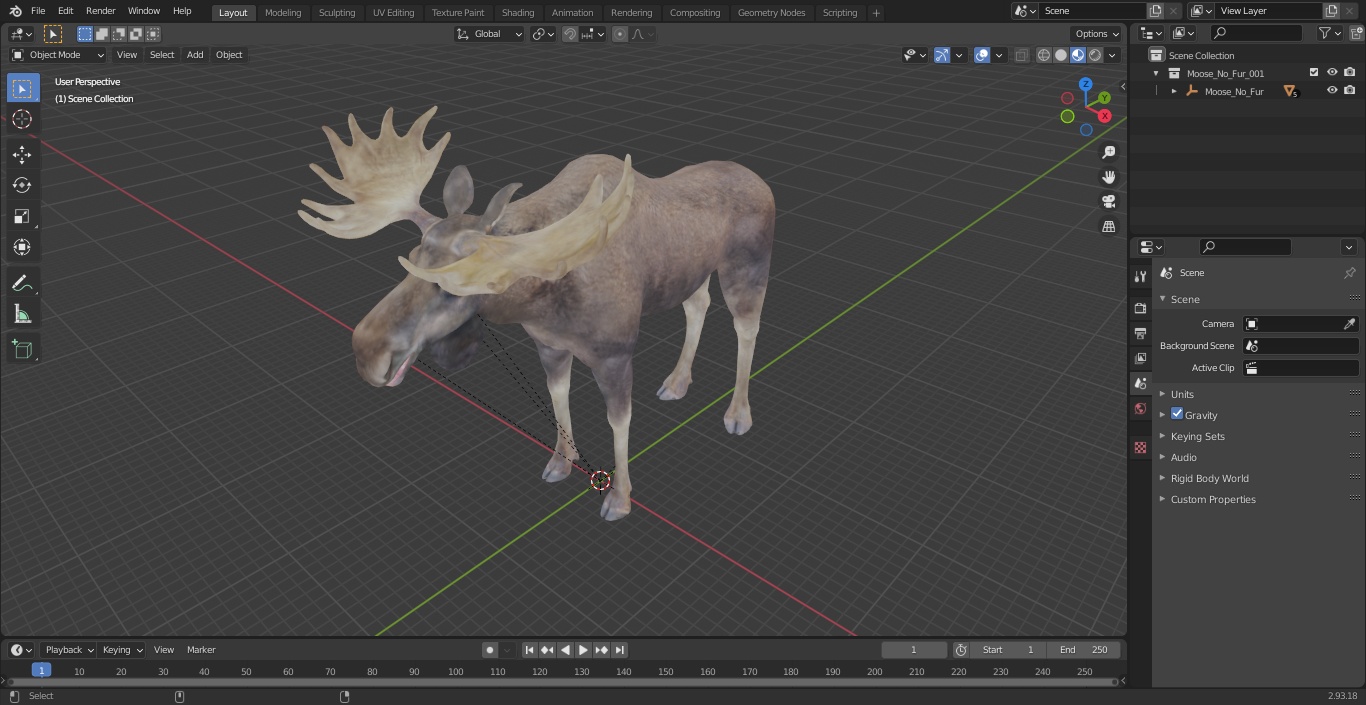This screenshot has height=705, width=1366.
Task: Click the current frame number field
Action: click(914, 650)
